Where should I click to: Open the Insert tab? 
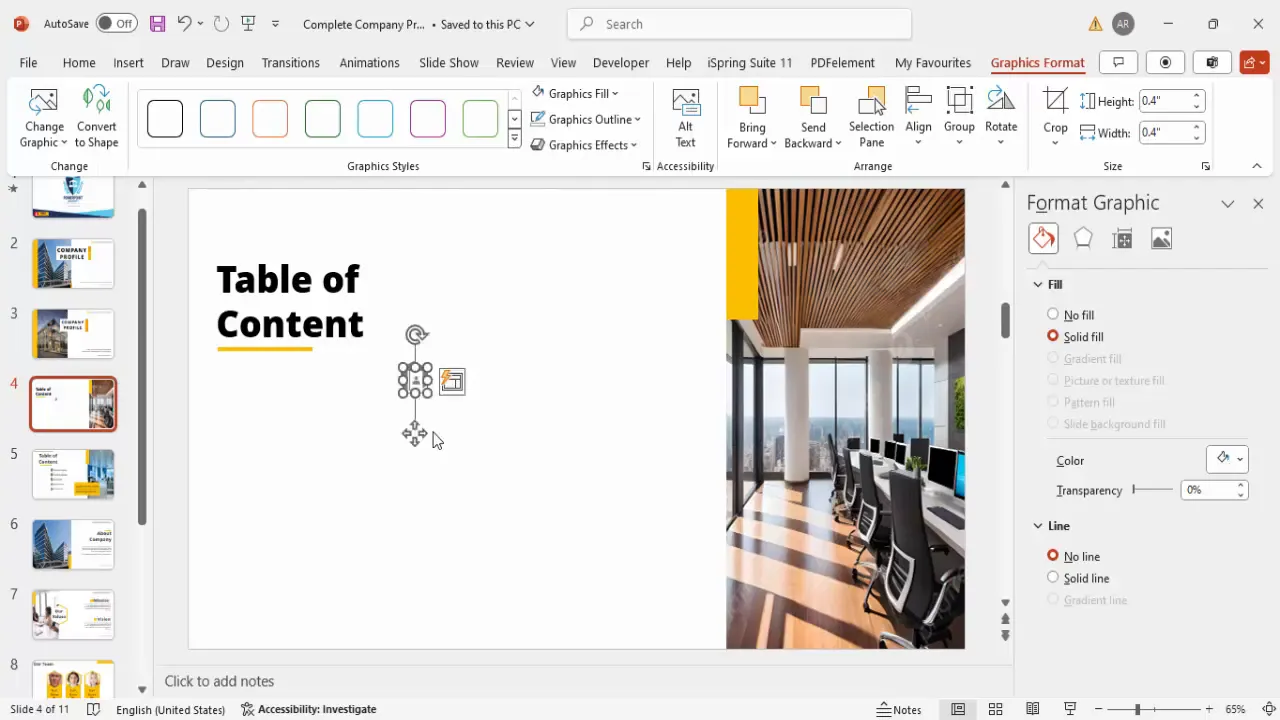[128, 62]
